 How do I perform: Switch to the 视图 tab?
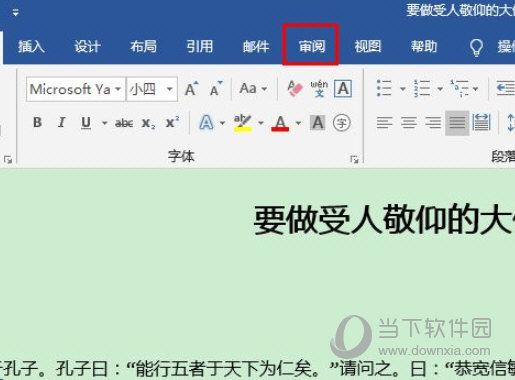pos(367,46)
